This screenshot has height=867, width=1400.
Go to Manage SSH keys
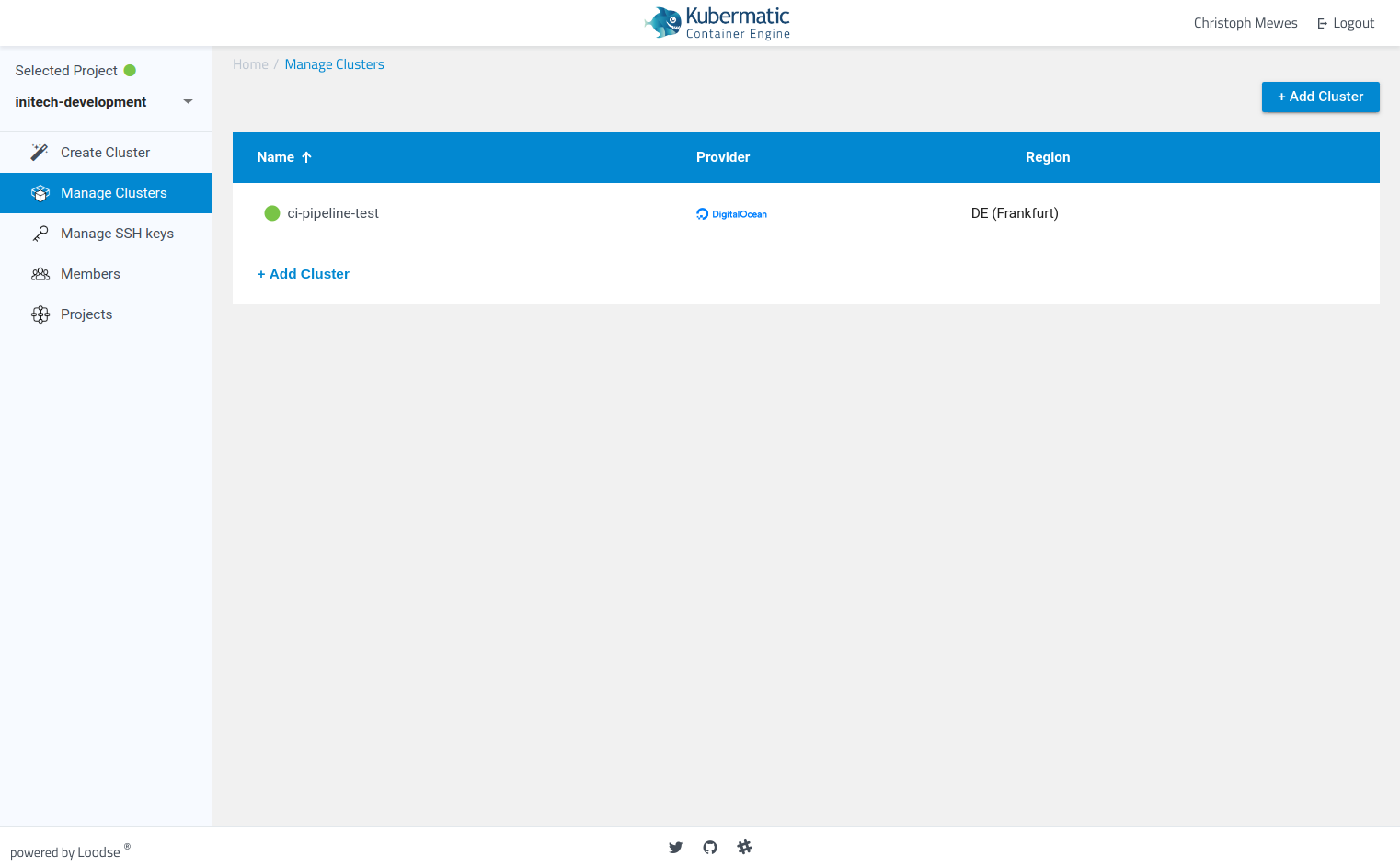click(106, 234)
